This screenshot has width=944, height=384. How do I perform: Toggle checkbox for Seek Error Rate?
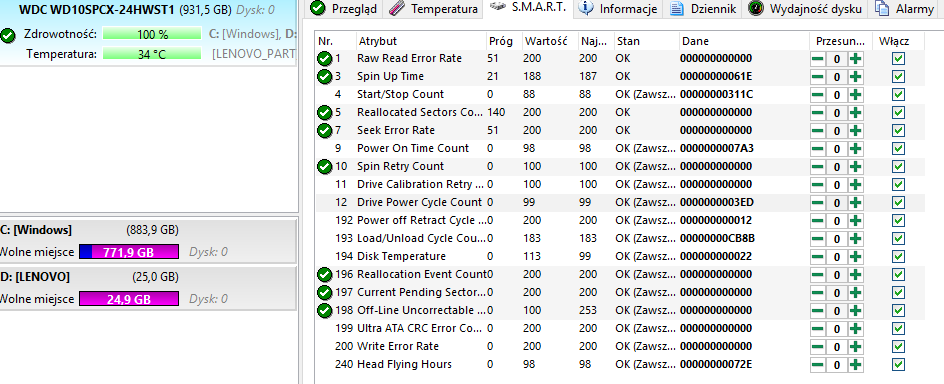point(898,131)
